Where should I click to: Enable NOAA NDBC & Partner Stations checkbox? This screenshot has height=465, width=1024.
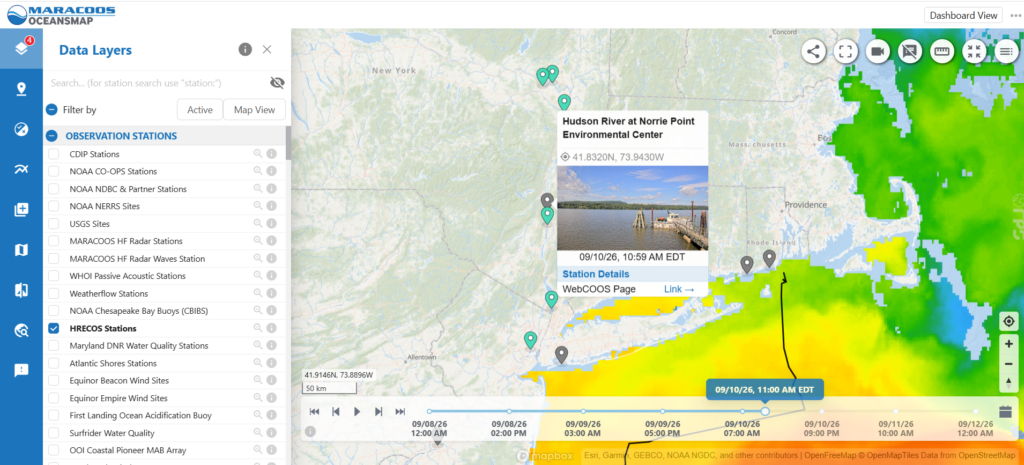click(x=54, y=189)
